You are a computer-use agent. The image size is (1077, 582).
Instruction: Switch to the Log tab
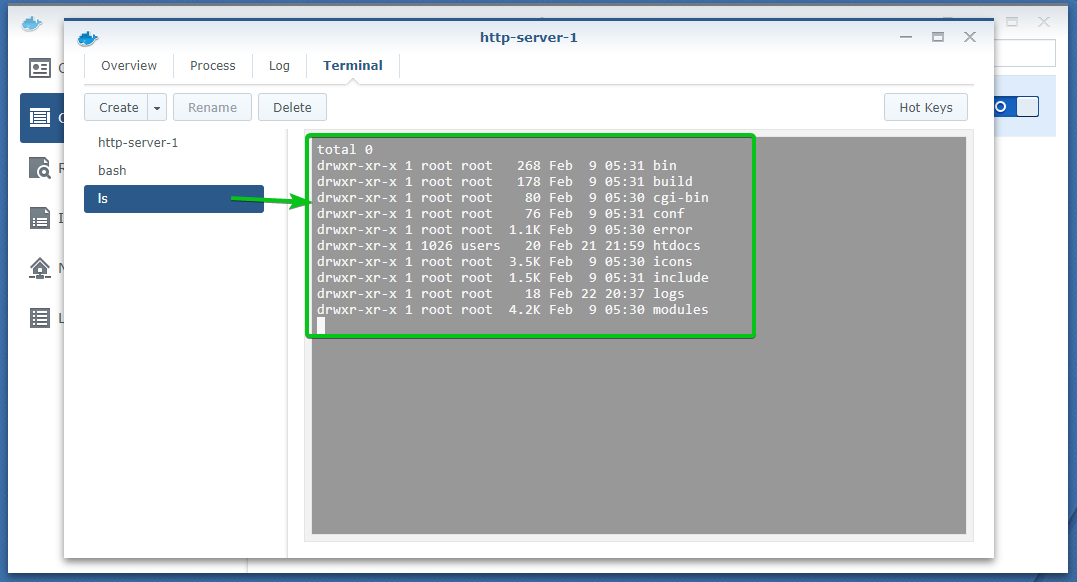279,65
